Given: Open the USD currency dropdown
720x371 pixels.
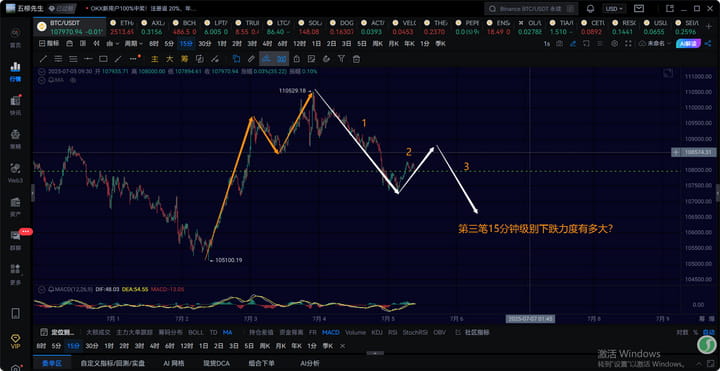Looking at the screenshot, I should click(x=614, y=9).
